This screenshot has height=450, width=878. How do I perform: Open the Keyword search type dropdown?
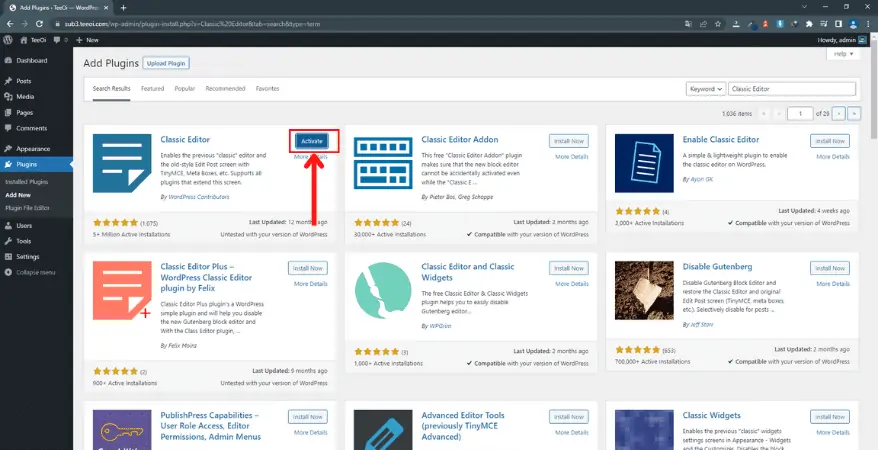pyautogui.click(x=706, y=89)
